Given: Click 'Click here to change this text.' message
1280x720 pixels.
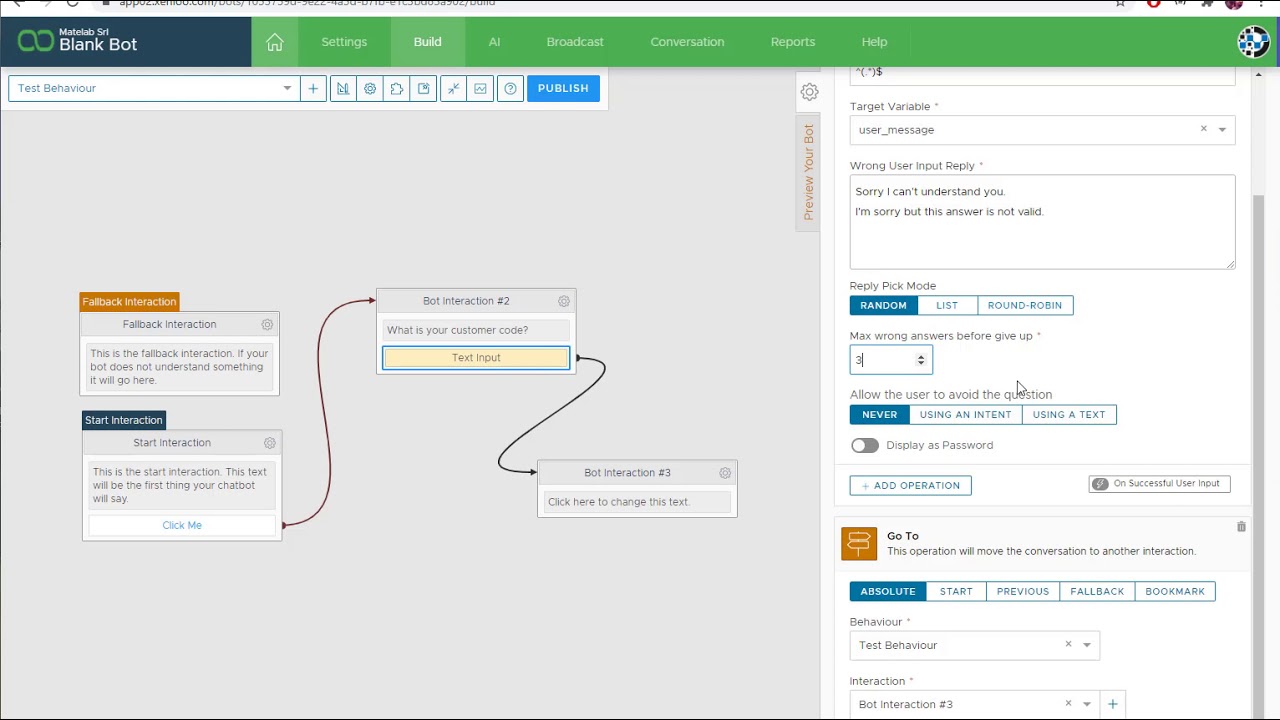Looking at the screenshot, I should coord(618,502).
